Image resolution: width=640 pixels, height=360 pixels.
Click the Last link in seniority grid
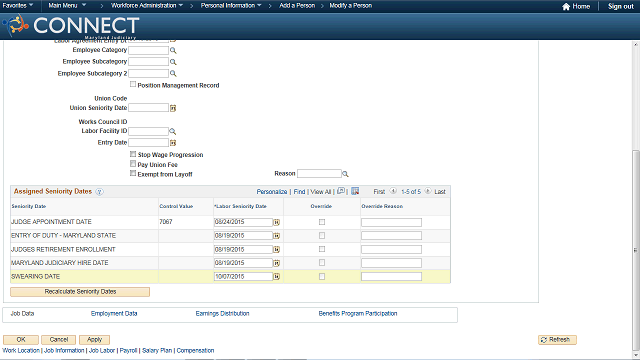[x=440, y=192]
